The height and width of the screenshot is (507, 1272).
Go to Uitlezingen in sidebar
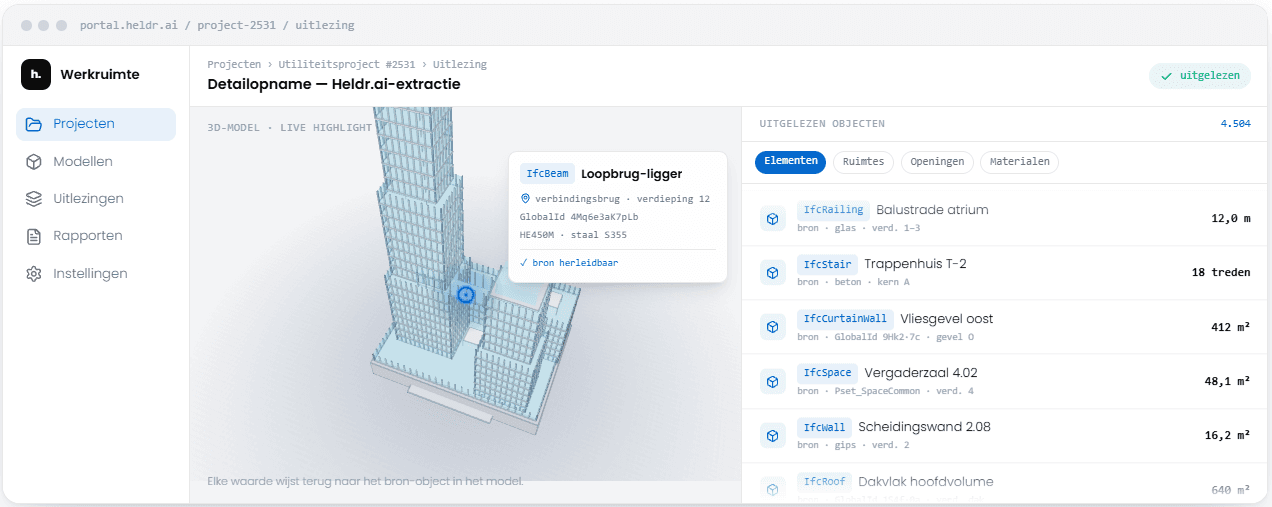click(x=96, y=199)
